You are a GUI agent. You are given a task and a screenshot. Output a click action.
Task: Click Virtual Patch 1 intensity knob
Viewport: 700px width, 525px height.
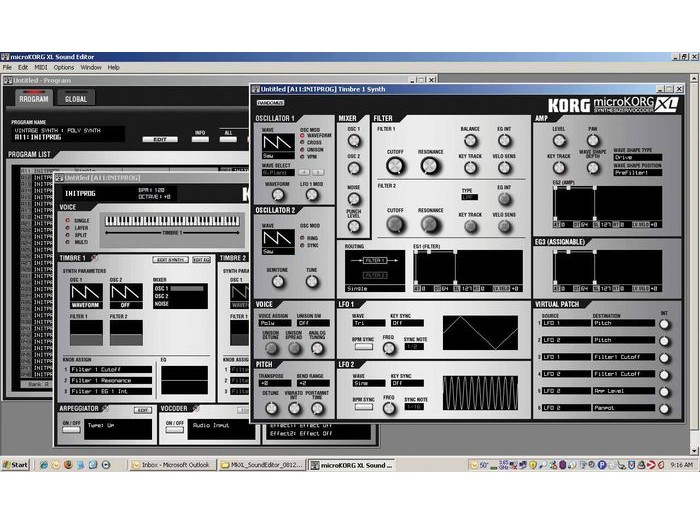(x=664, y=324)
